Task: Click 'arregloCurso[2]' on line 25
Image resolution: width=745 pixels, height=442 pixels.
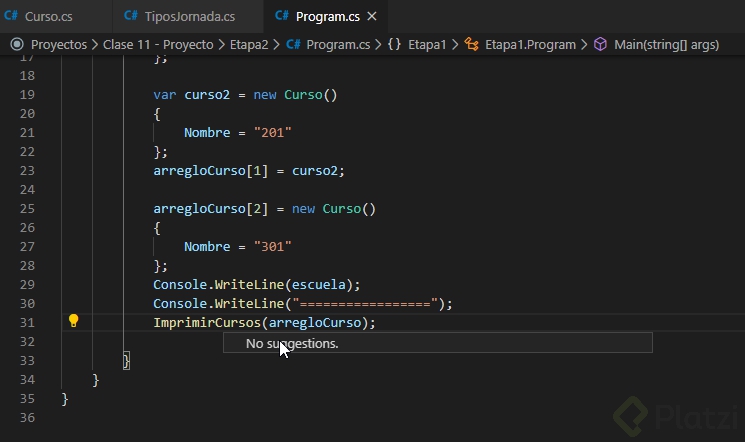Action: pos(210,209)
